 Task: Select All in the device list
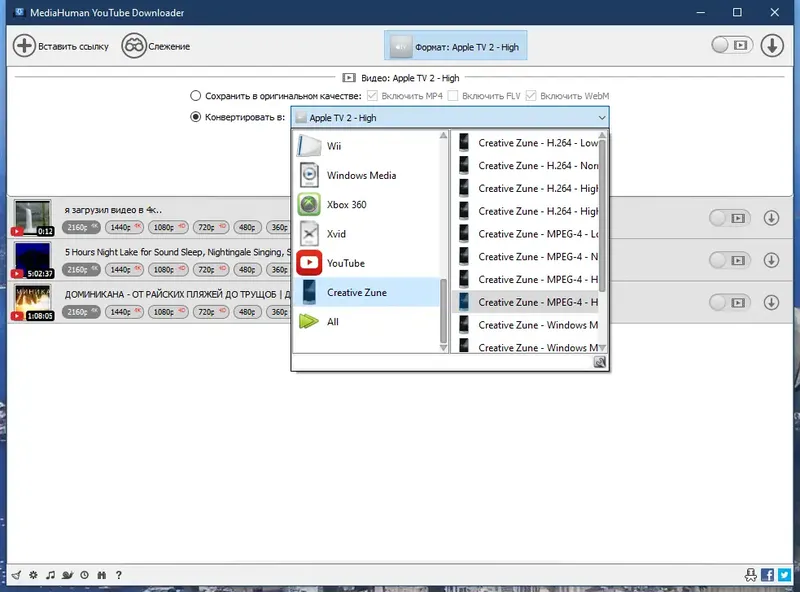[x=366, y=322]
